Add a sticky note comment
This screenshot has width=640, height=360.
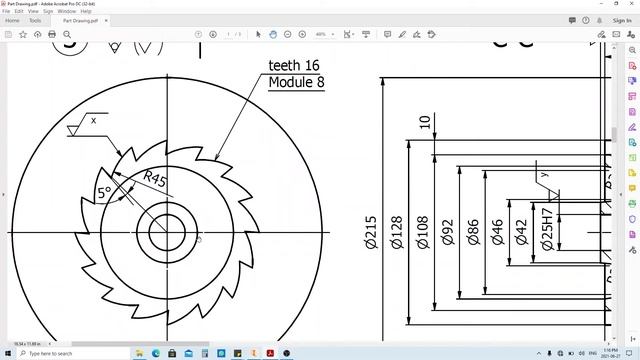pyautogui.click(x=387, y=35)
